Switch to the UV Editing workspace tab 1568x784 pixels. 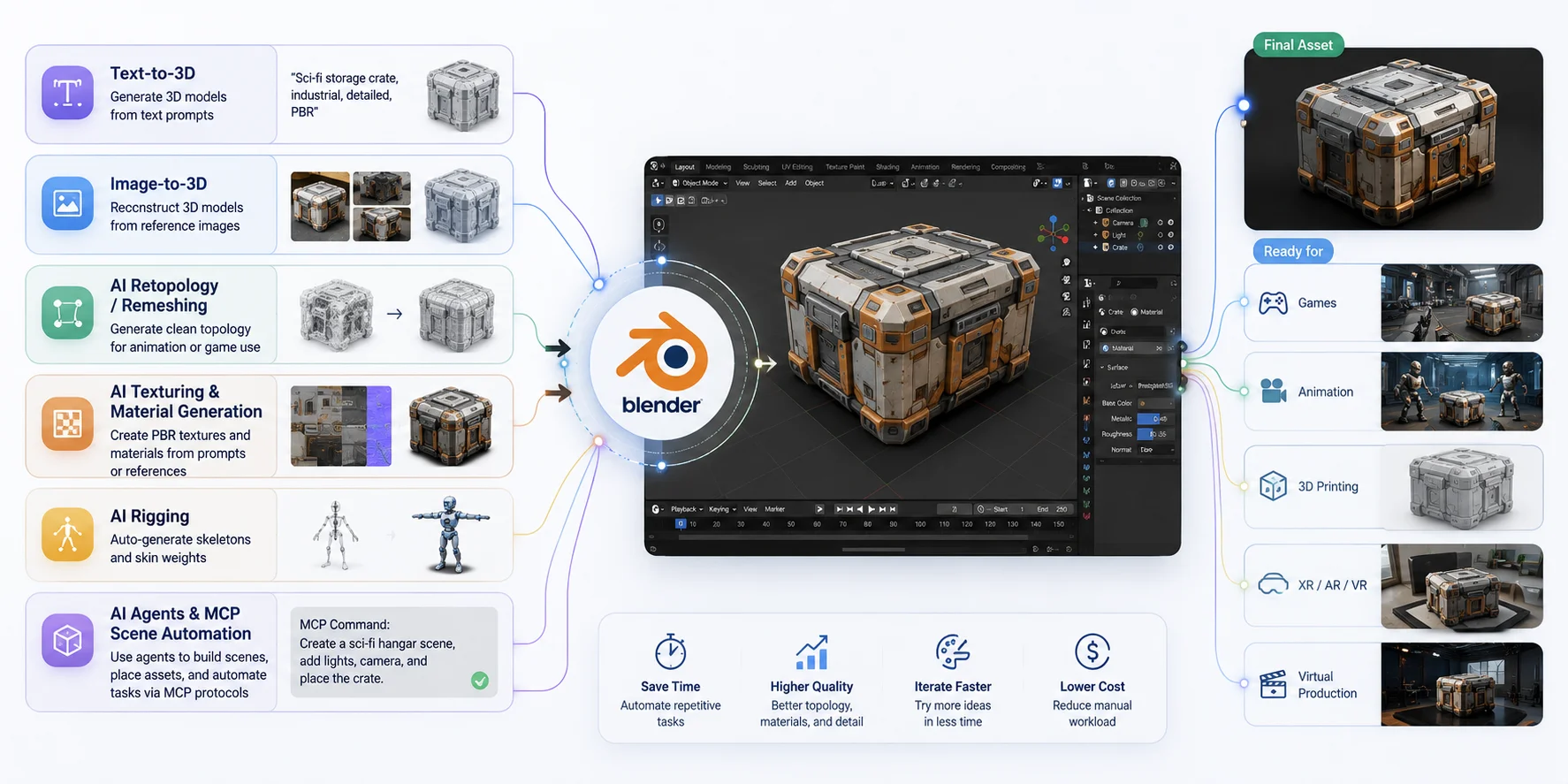click(x=797, y=167)
